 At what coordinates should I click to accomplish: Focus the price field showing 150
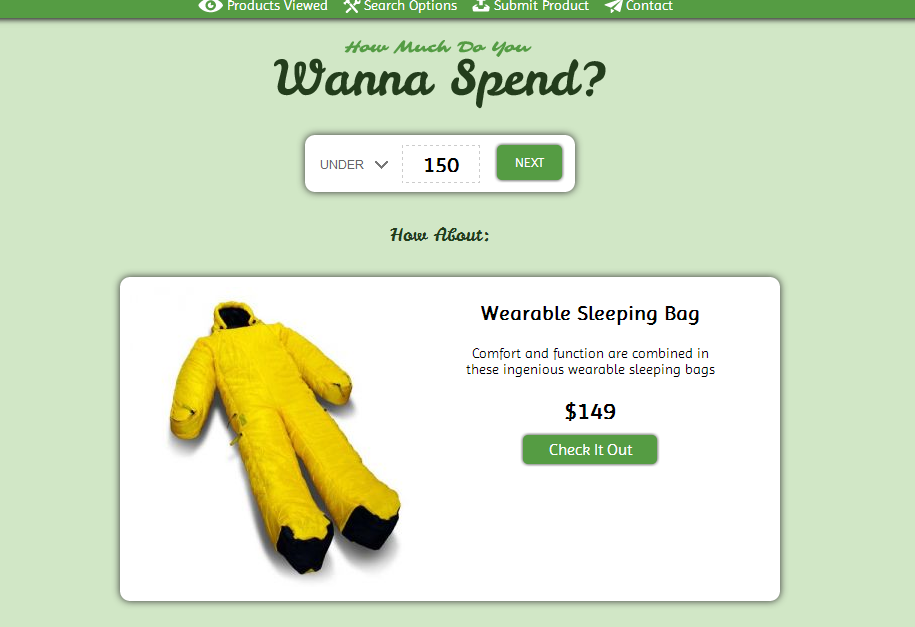[441, 164]
